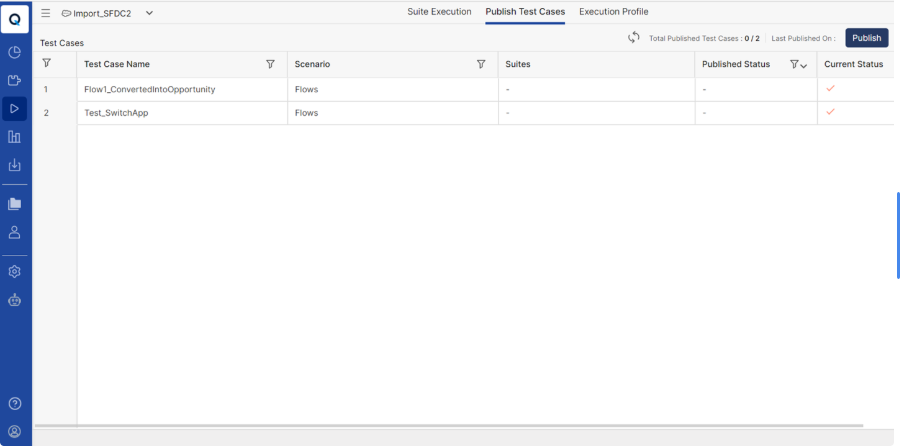Select Test_SwitchApp test case

(116, 113)
